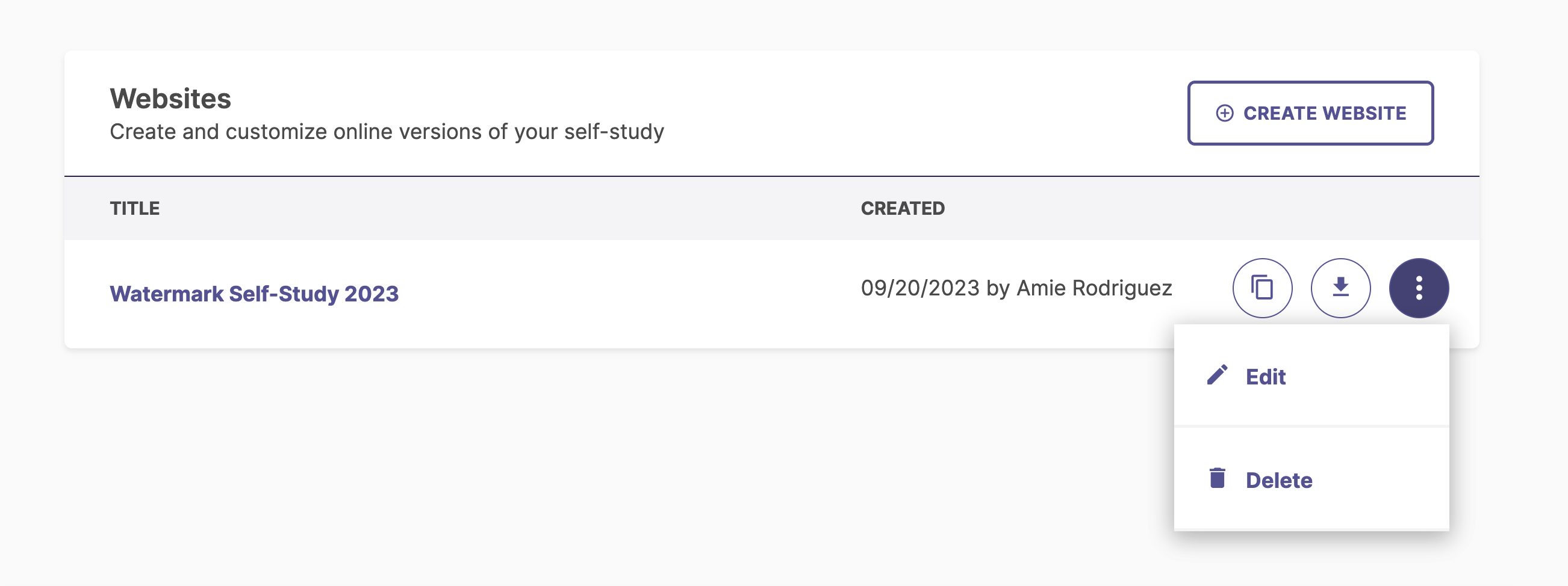Image resolution: width=1568 pixels, height=586 pixels.
Task: Close the three-dot more options menu
Action: (x=1419, y=288)
